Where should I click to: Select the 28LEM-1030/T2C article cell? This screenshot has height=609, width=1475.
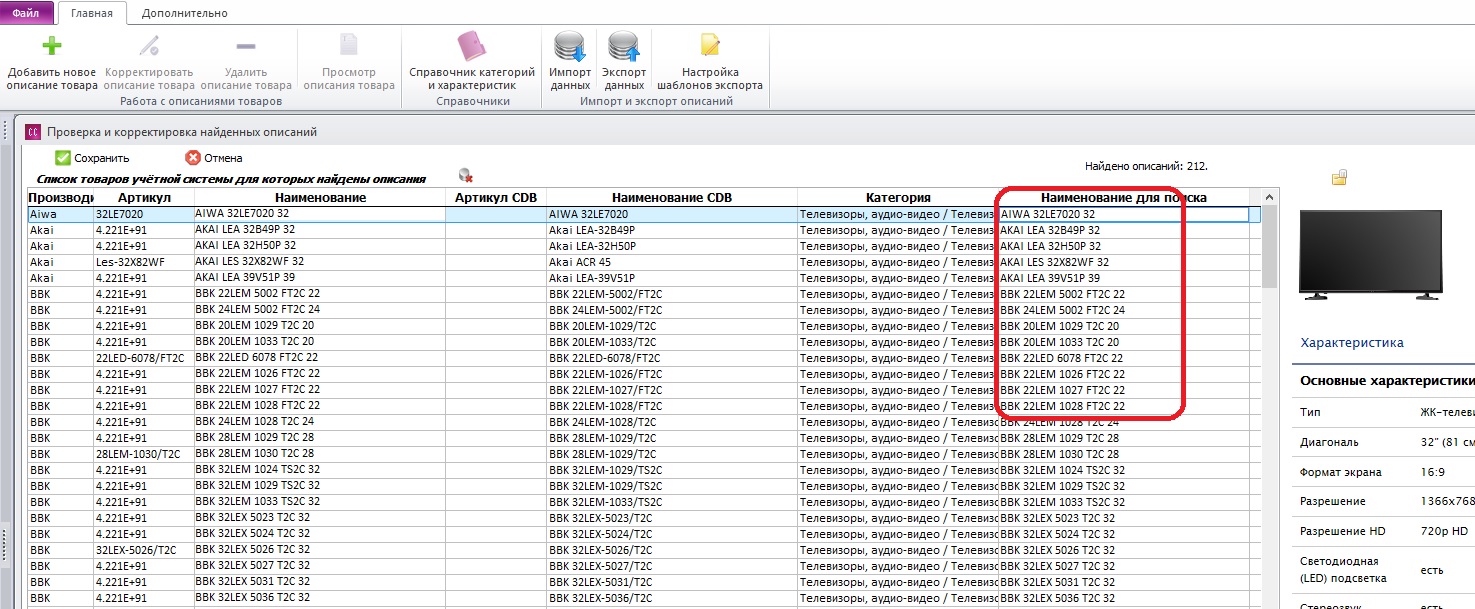143,454
